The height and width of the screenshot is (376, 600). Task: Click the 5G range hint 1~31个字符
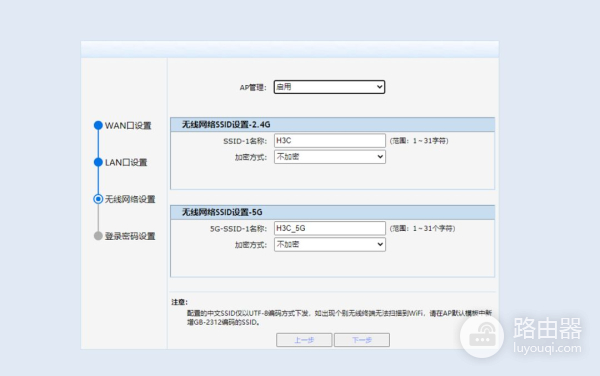pyautogui.click(x=422, y=228)
